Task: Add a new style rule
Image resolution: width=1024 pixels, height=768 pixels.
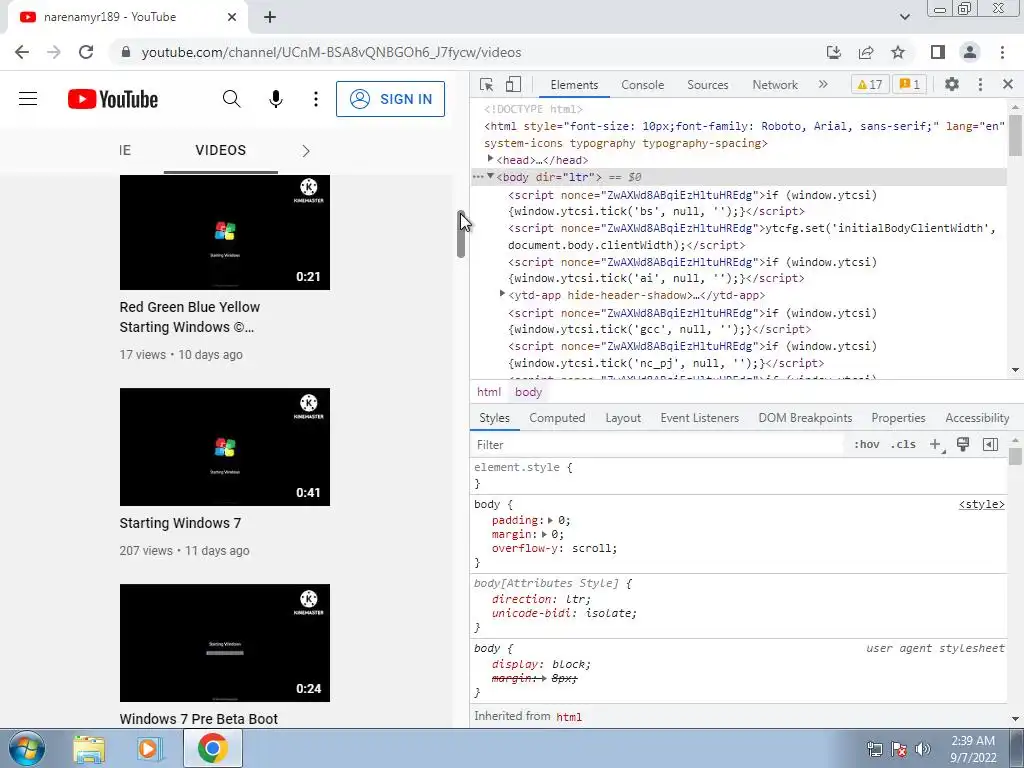Action: pyautogui.click(x=935, y=445)
